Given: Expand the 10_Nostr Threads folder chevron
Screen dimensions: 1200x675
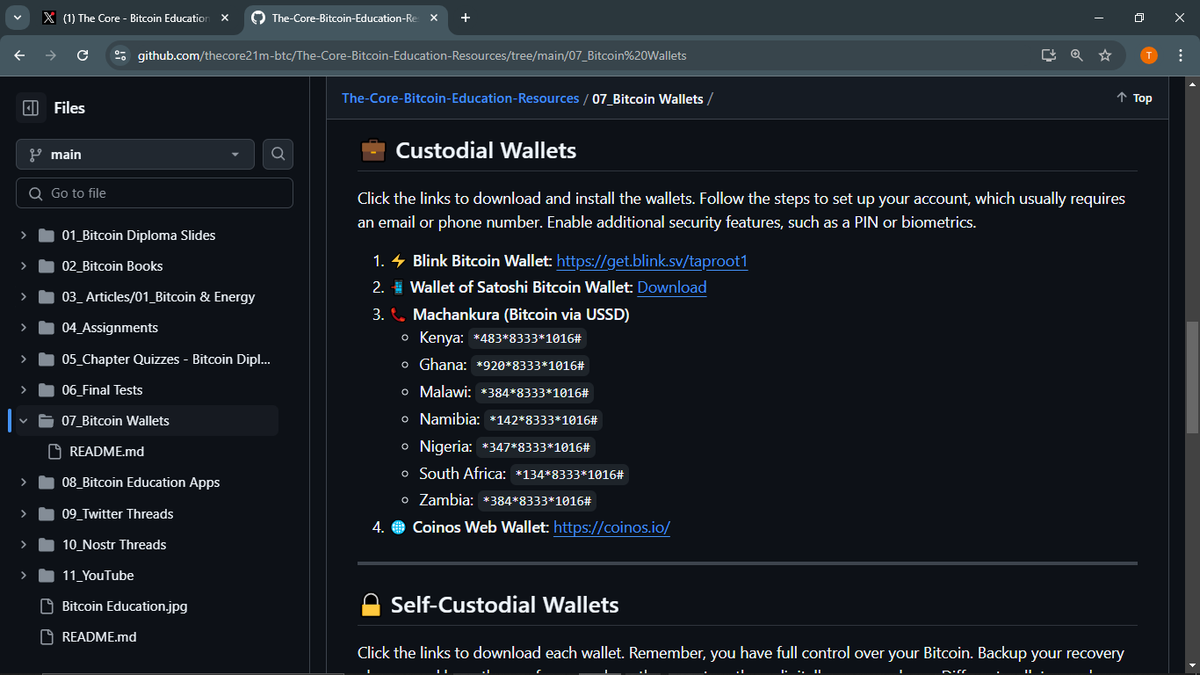Looking at the screenshot, I should [23, 545].
